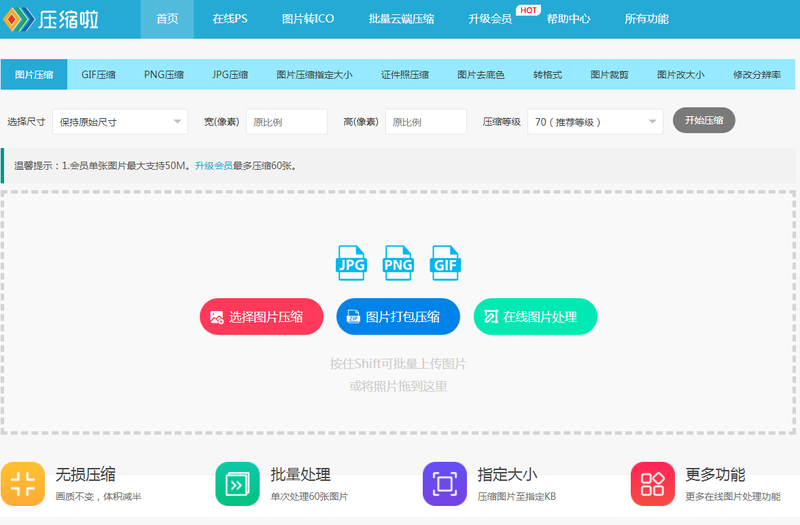
Task: Click the 开始压缩 button
Action: tap(704, 120)
